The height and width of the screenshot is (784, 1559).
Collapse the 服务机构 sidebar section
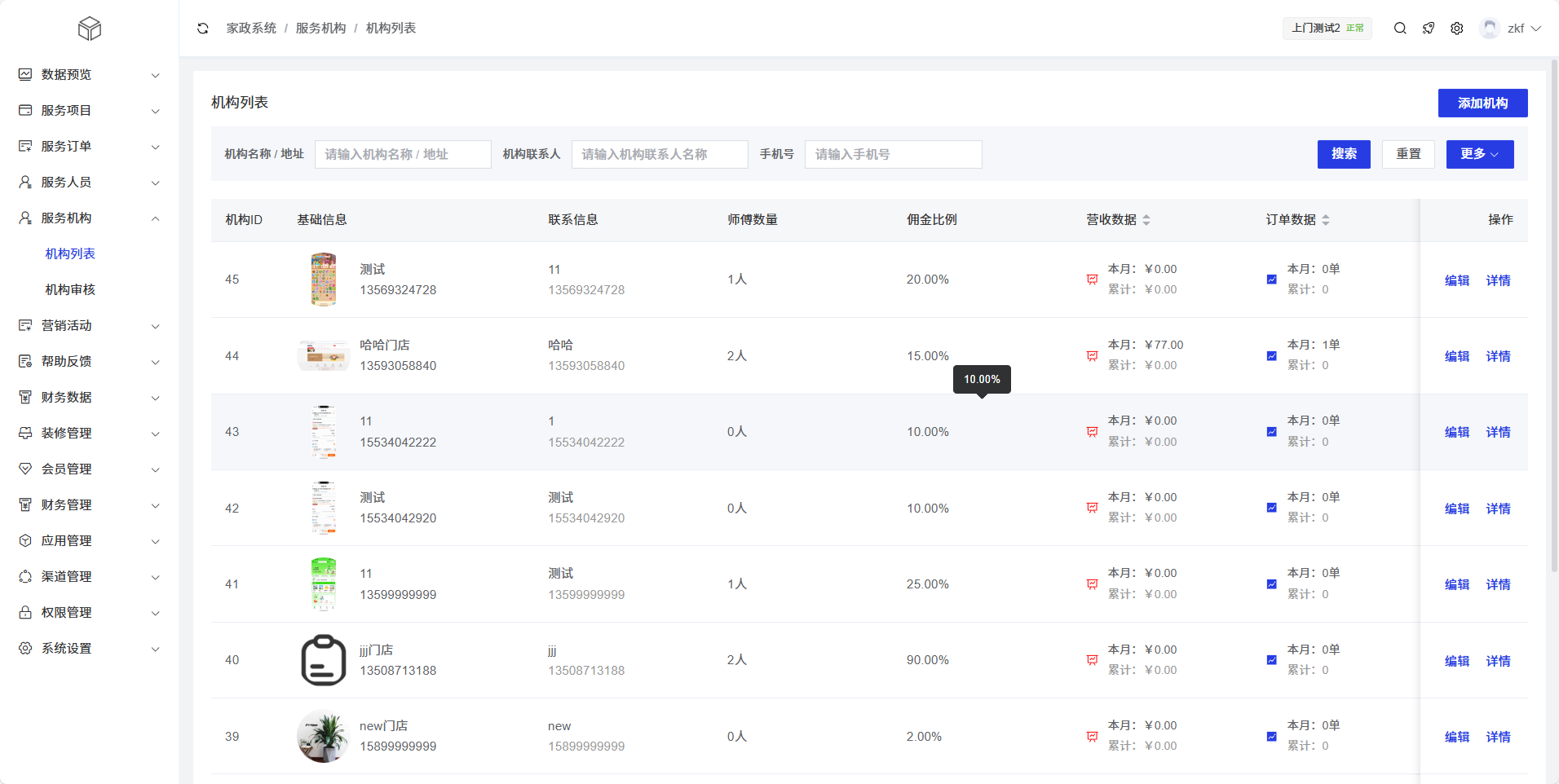pyautogui.click(x=89, y=218)
